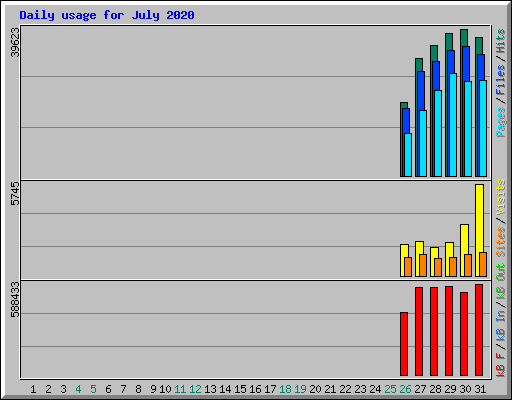The width and height of the screenshot is (512, 400).
Task: Click day 28 on the x-axis
Action: coord(435,389)
